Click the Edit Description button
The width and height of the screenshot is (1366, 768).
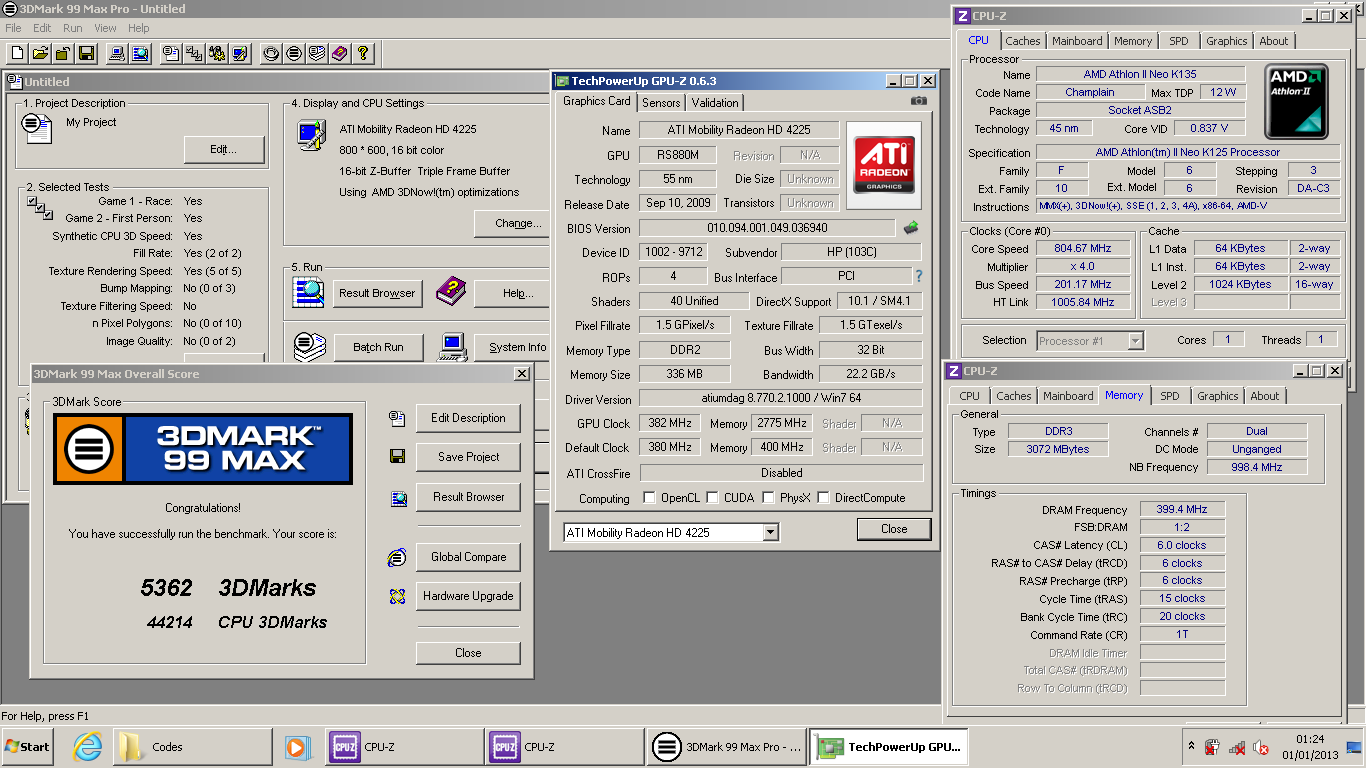[x=468, y=418]
